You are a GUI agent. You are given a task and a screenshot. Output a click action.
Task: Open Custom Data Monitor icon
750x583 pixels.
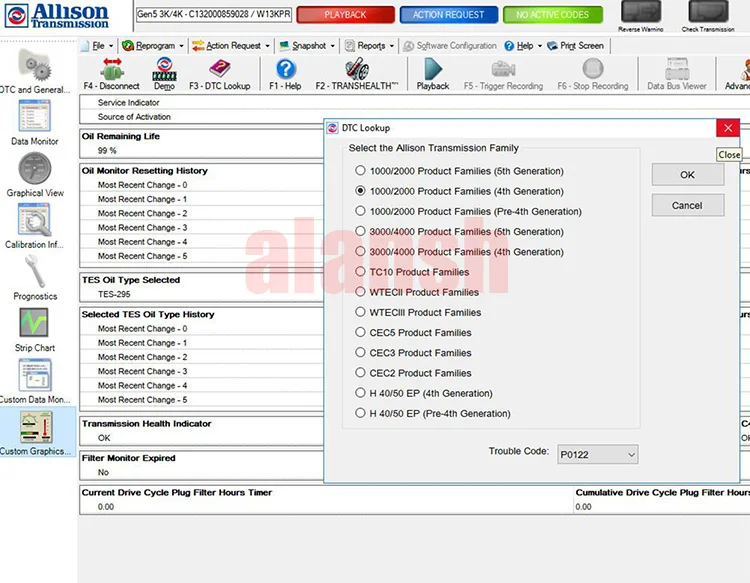35,374
